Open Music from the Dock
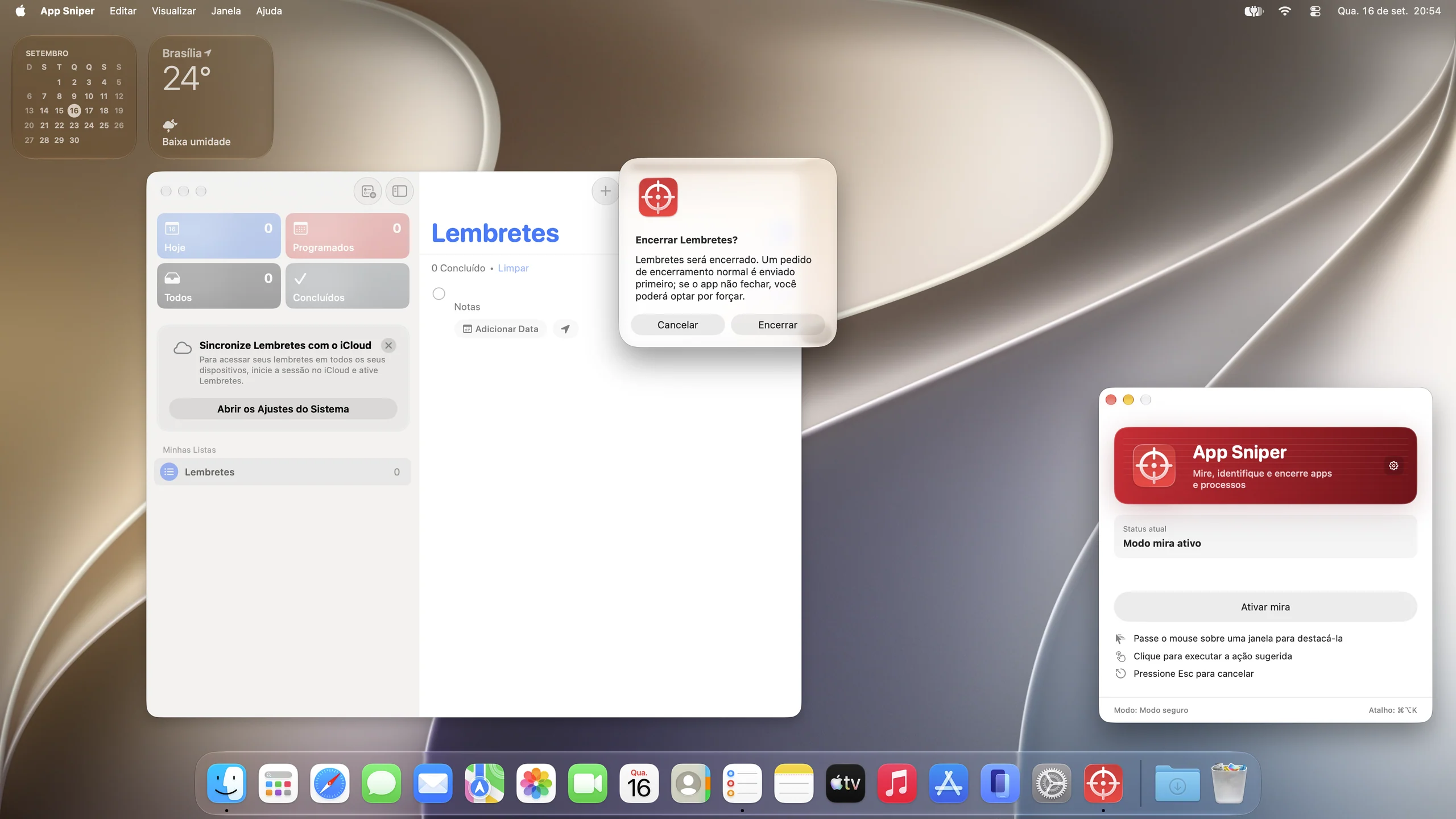The width and height of the screenshot is (1456, 819). 897,783
